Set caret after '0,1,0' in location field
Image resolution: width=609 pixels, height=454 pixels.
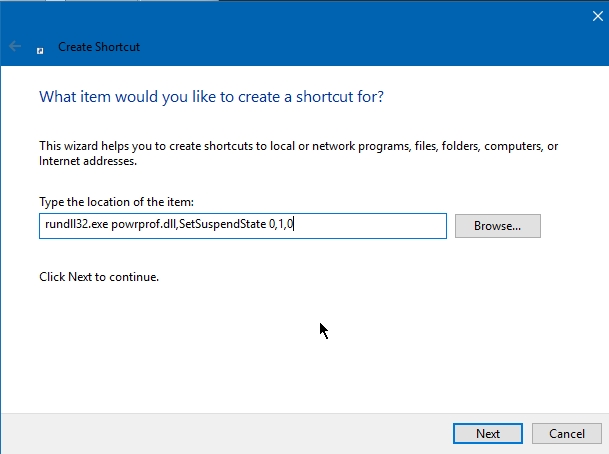coord(295,226)
